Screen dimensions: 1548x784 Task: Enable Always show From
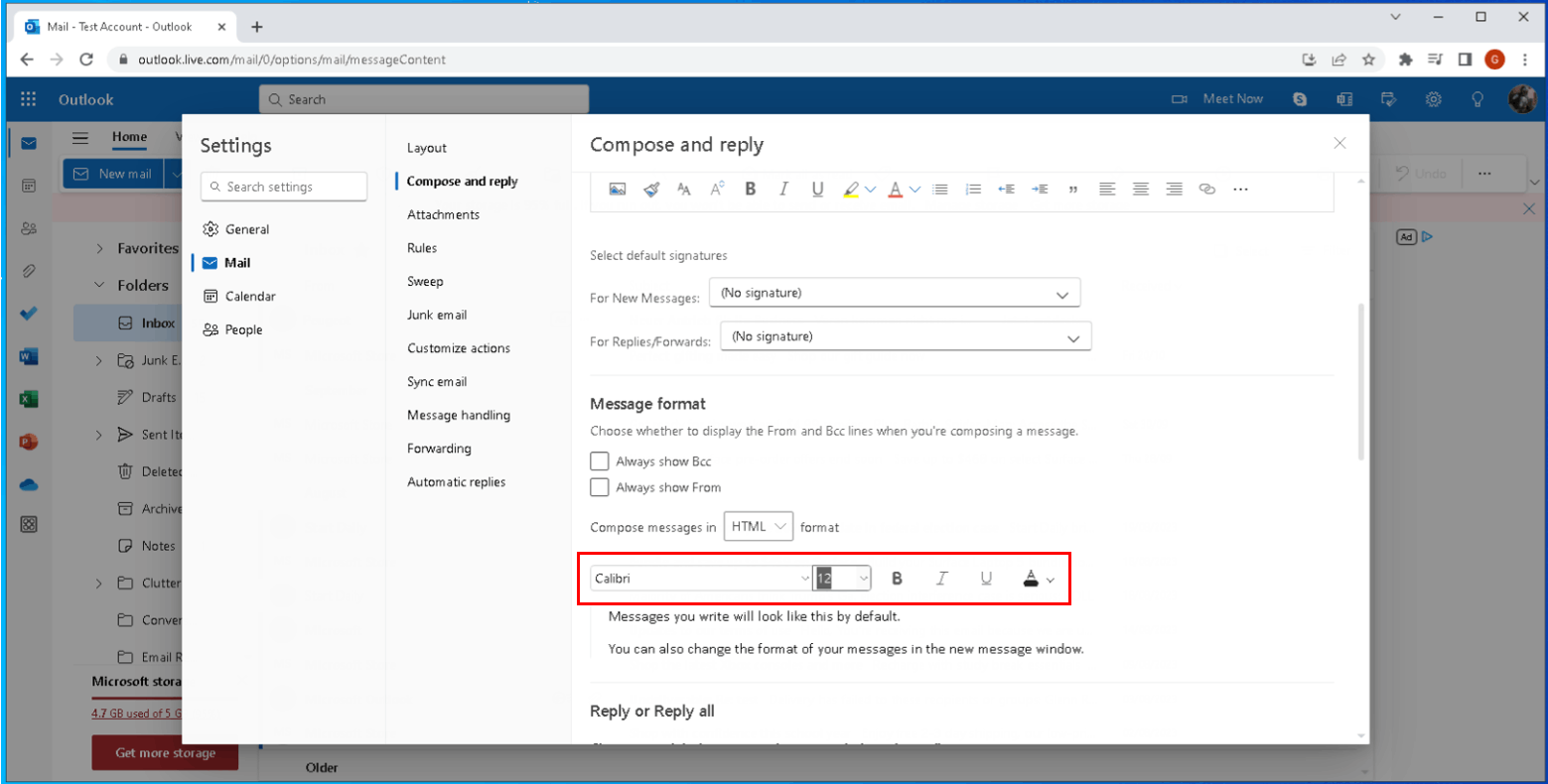coord(600,486)
